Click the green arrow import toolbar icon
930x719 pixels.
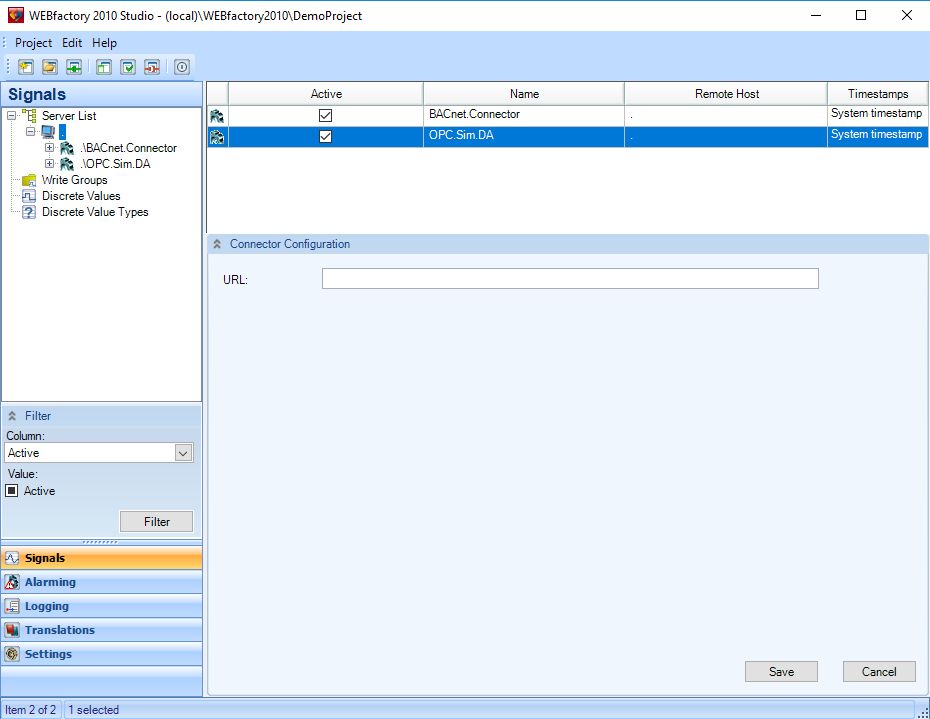[74, 67]
